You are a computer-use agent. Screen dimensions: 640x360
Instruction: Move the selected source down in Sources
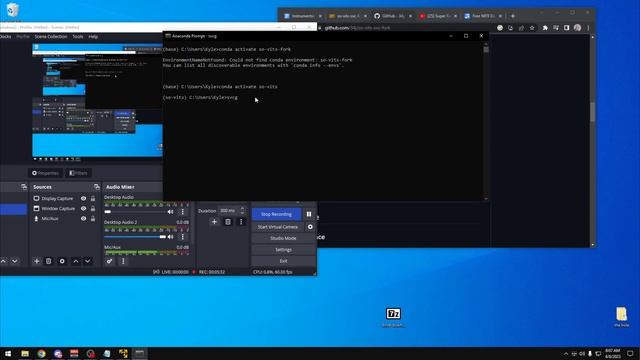[87, 261]
